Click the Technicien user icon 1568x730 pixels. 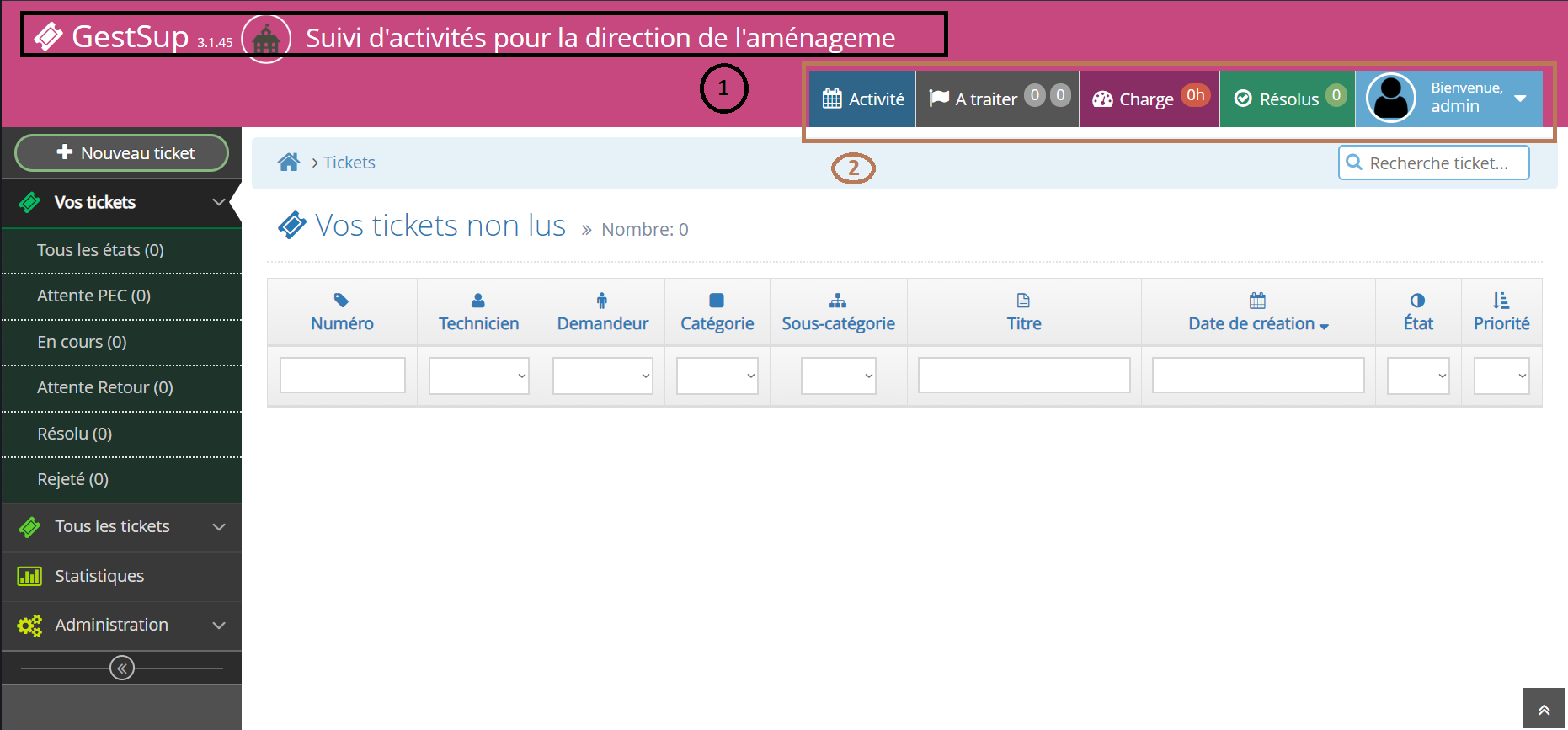click(x=478, y=301)
